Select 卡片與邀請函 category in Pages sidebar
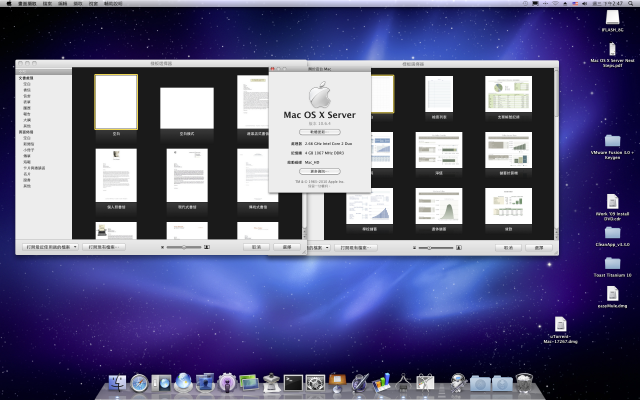Viewport: 640px width, 400px height. (34, 168)
